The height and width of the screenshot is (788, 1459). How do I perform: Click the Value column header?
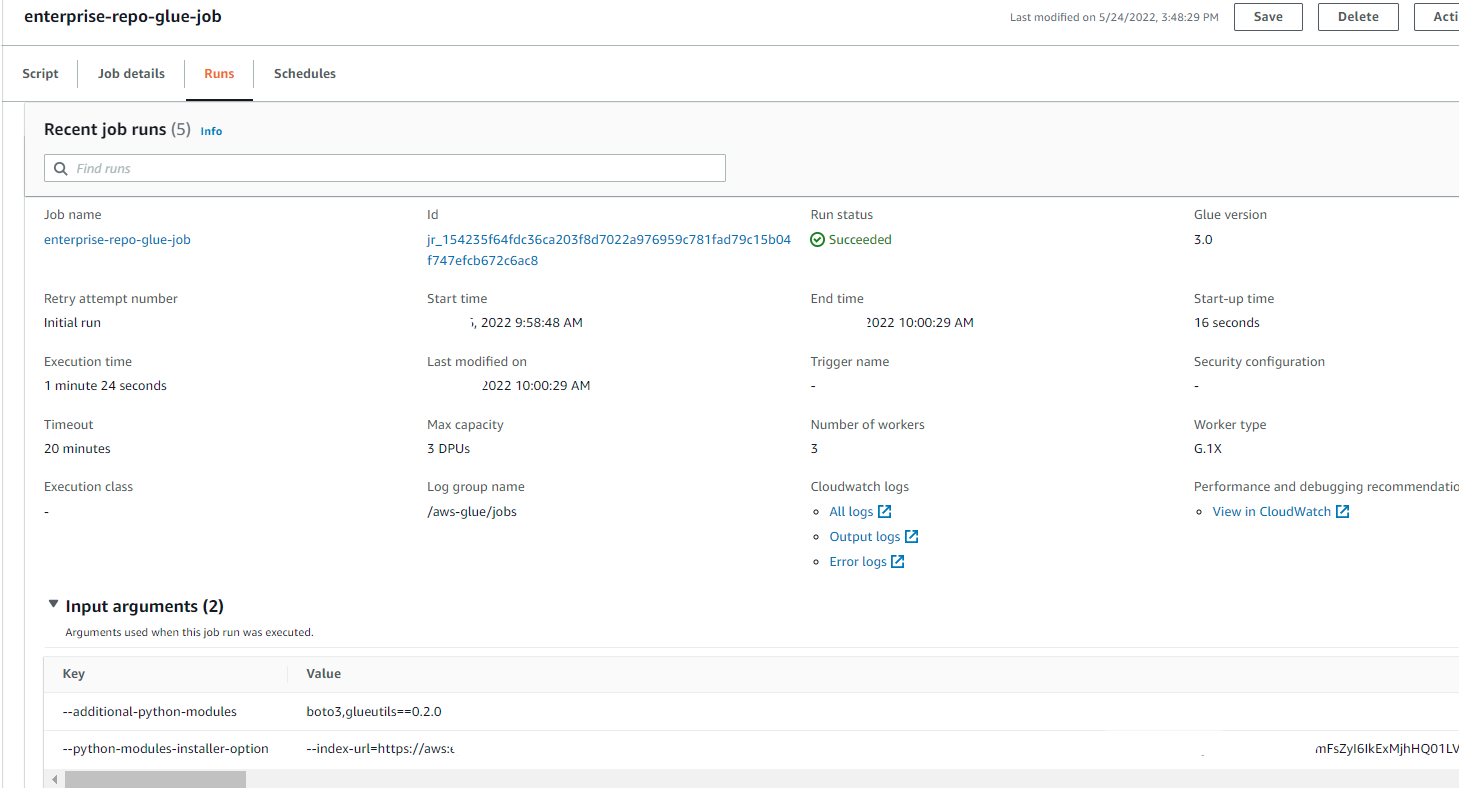point(323,674)
